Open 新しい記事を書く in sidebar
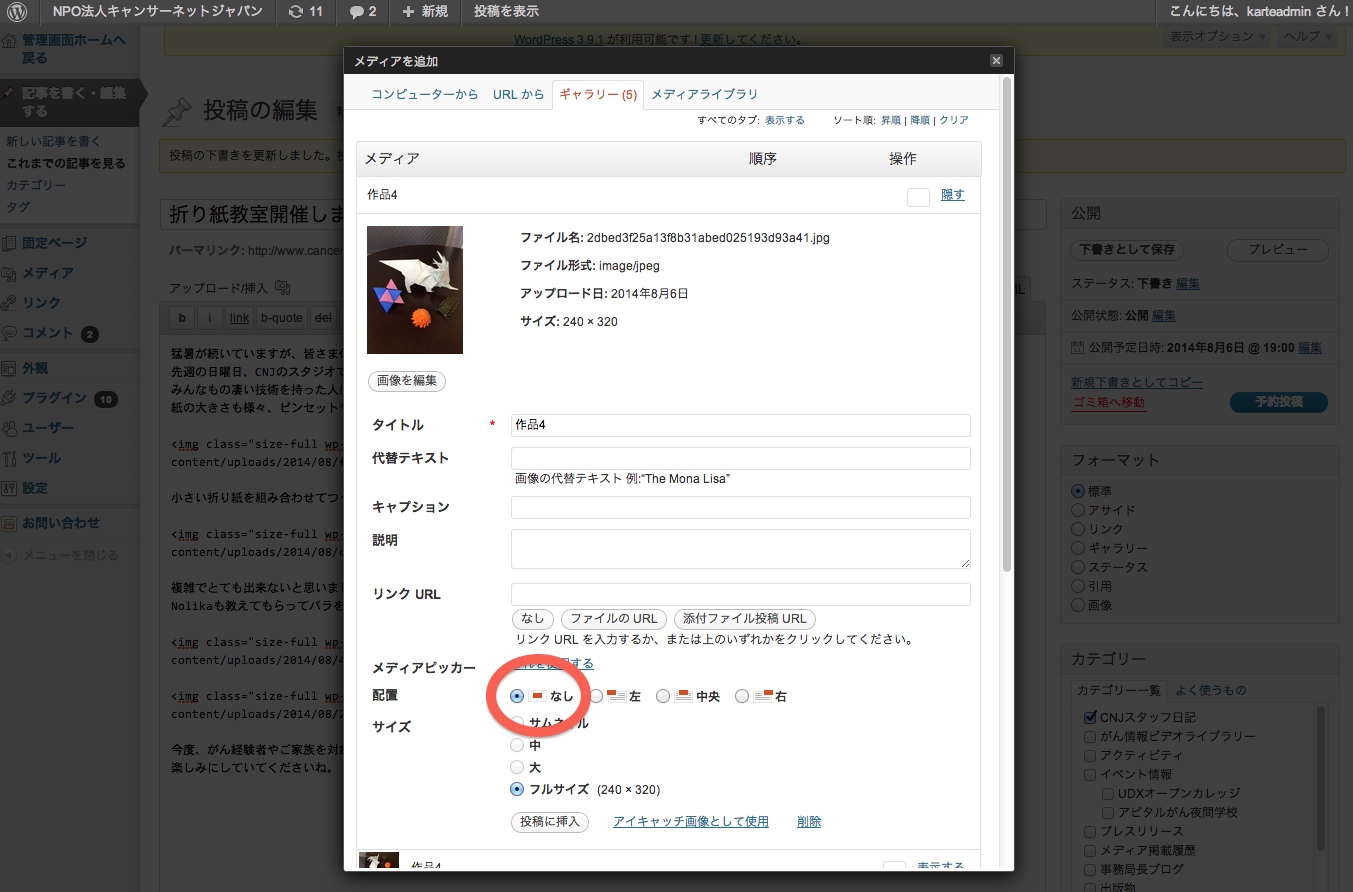This screenshot has height=892, width=1353. tap(53, 141)
